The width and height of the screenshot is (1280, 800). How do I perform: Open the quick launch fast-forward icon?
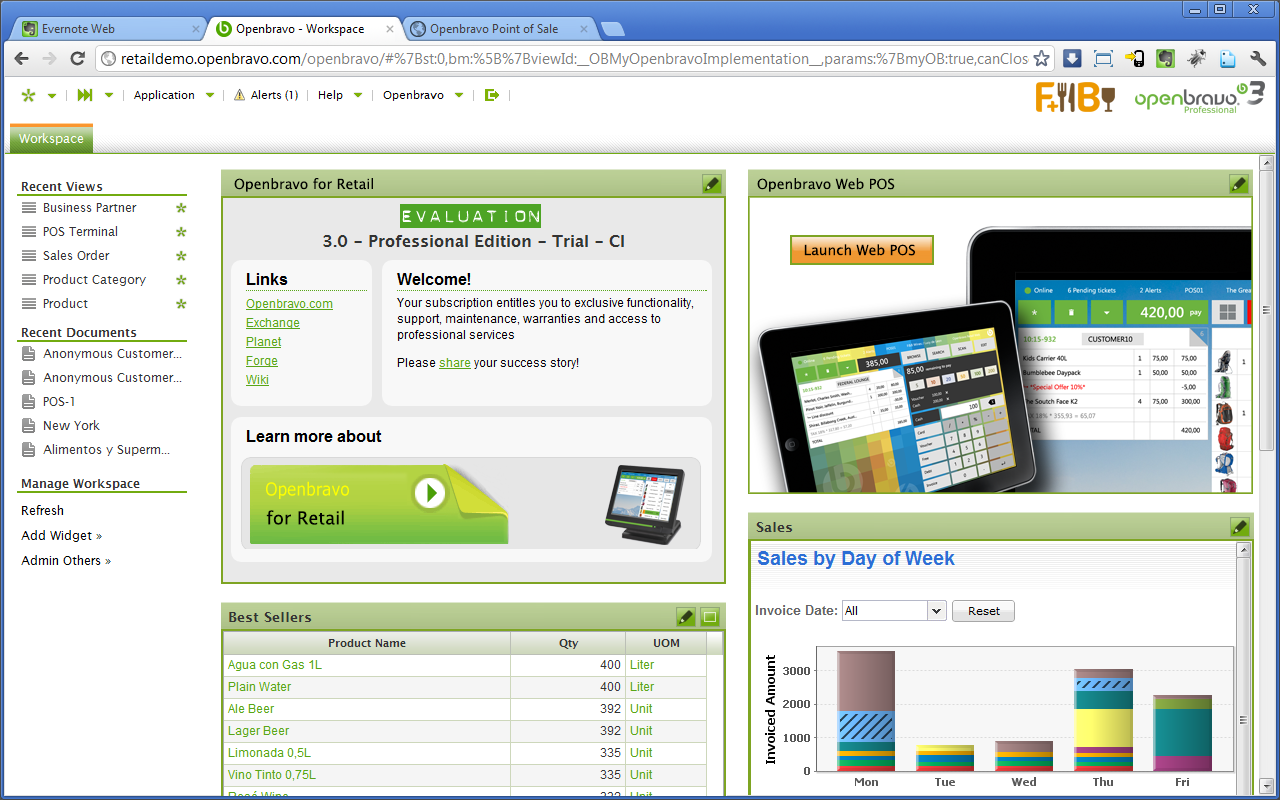[x=85, y=95]
